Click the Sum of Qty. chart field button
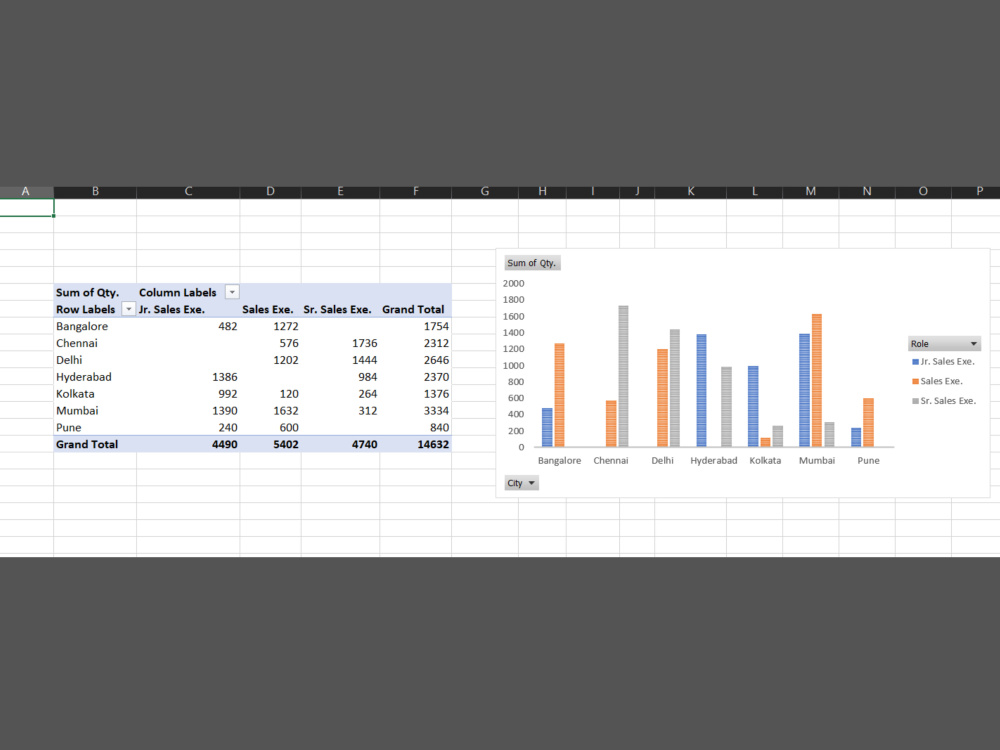The height and width of the screenshot is (750, 1000). click(532, 263)
